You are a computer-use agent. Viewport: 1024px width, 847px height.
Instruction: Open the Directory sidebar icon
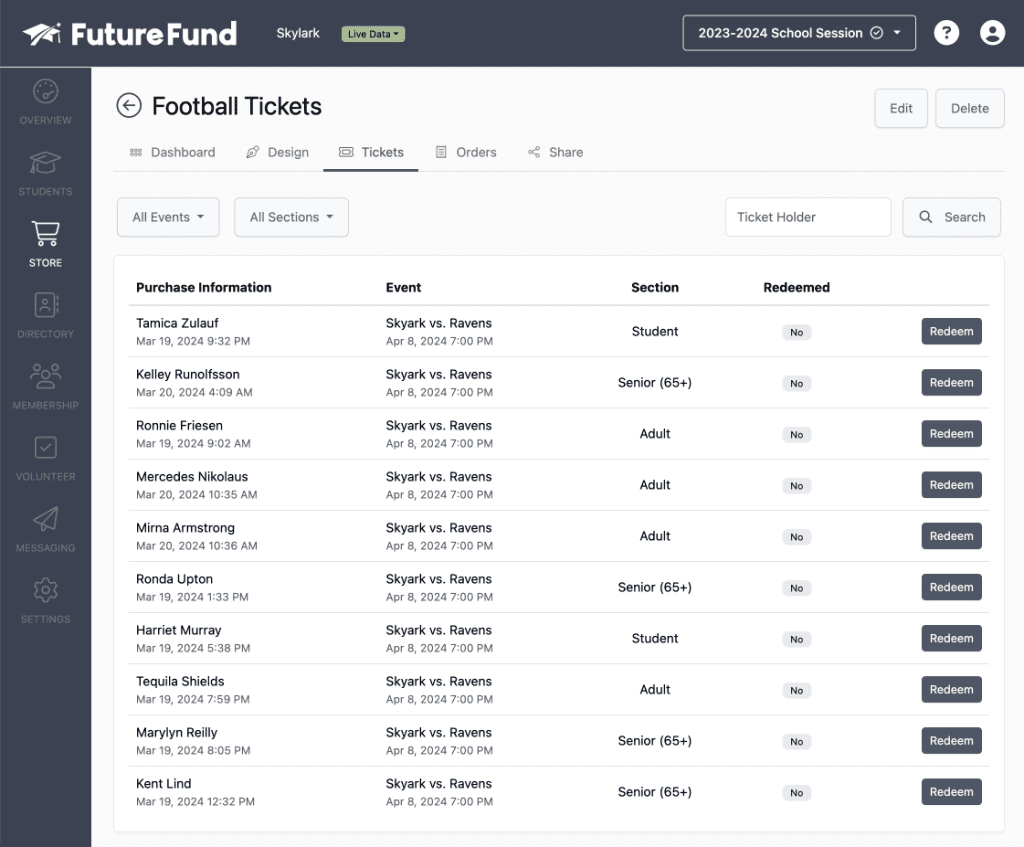tap(45, 305)
